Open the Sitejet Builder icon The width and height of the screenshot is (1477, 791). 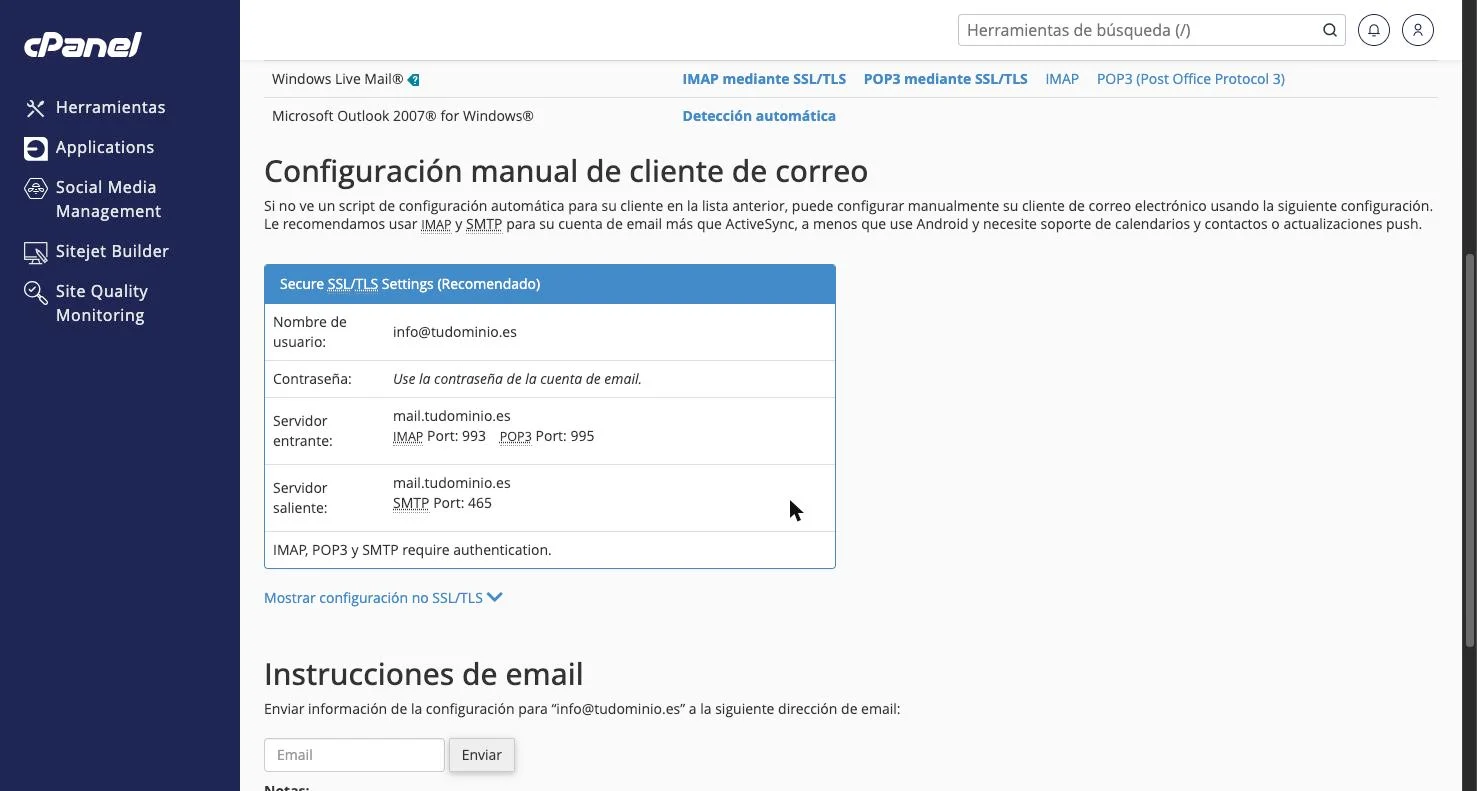point(36,252)
